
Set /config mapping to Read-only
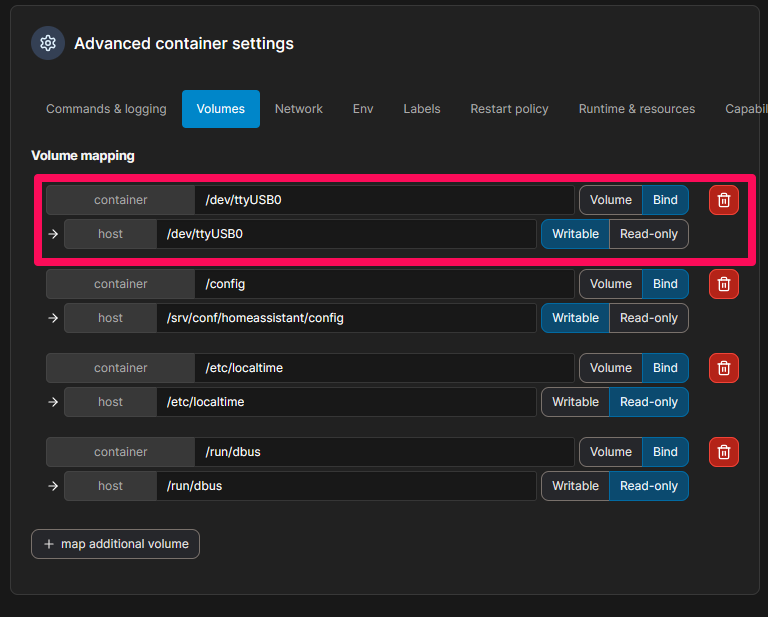pos(648,318)
